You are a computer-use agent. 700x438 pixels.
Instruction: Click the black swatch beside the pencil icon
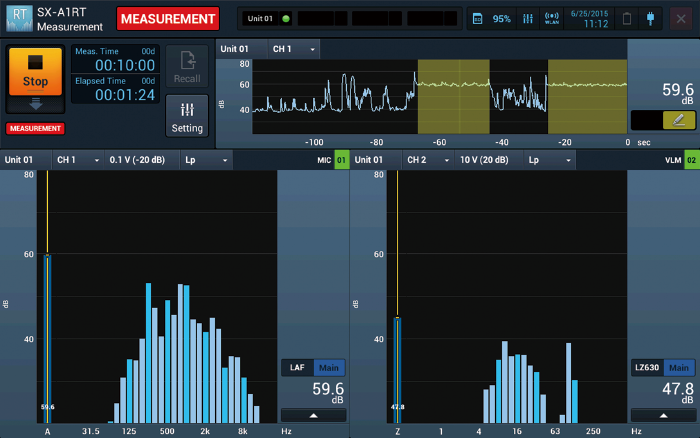(646, 120)
